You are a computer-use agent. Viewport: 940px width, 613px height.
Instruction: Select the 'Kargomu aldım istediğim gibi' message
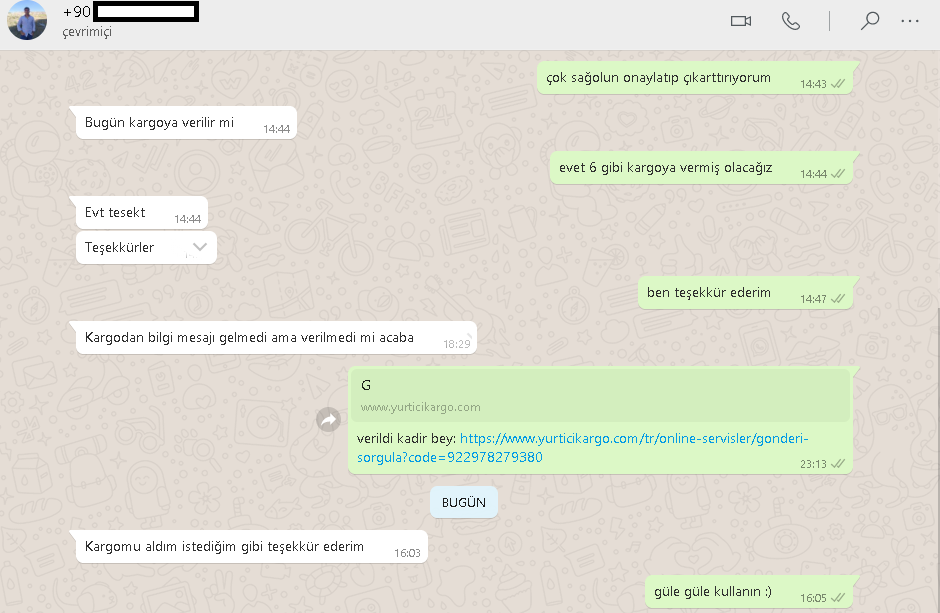tap(252, 547)
